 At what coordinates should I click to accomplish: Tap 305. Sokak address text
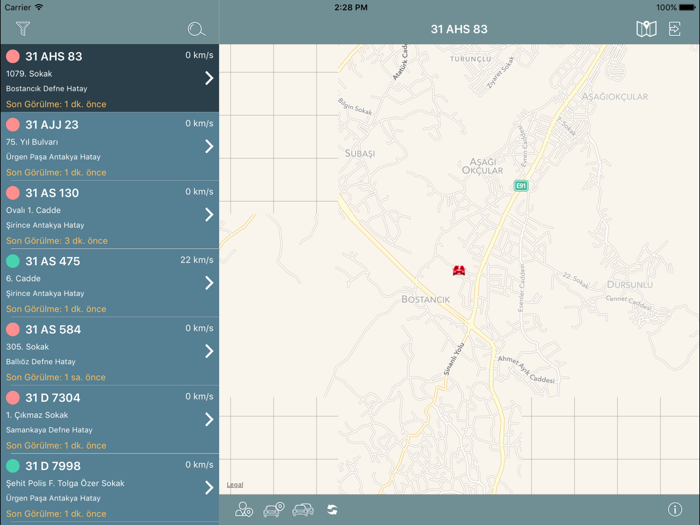point(27,347)
